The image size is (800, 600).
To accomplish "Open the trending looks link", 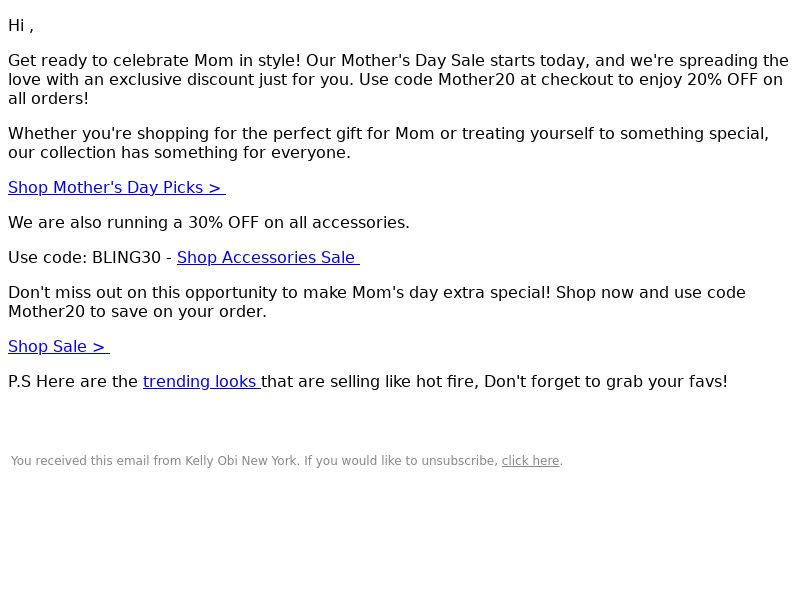I will point(202,382).
